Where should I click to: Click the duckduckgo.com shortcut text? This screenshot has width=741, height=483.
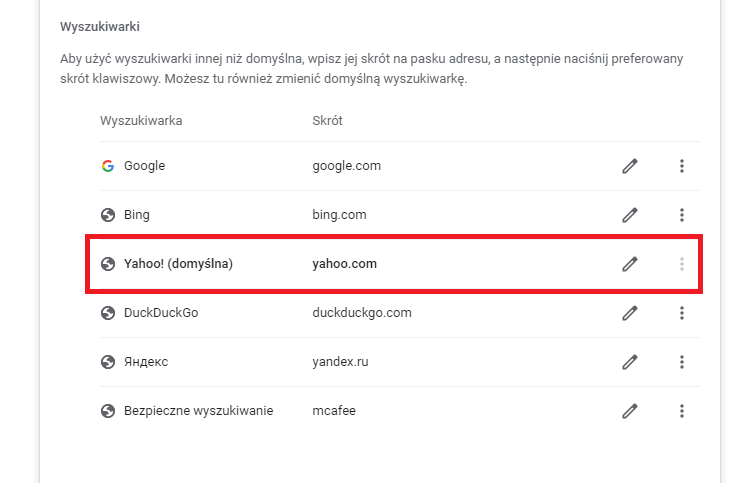click(362, 313)
